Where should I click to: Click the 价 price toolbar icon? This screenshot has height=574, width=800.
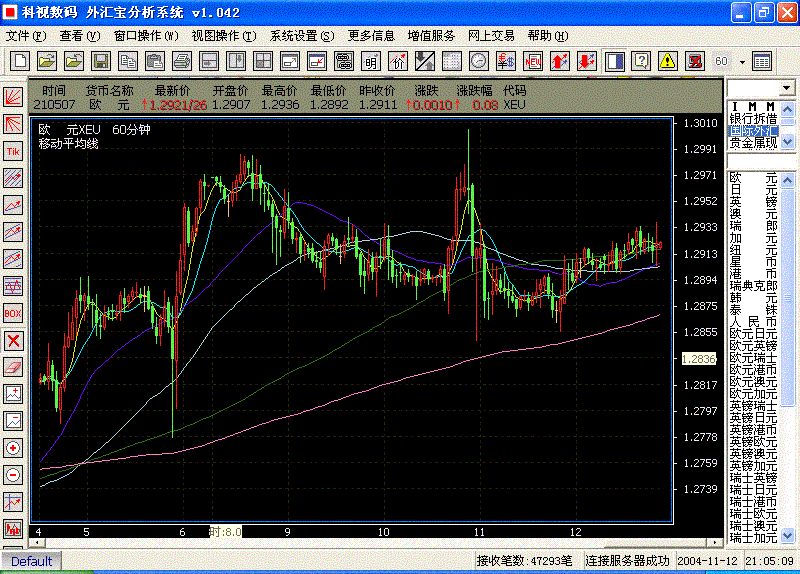pos(398,61)
